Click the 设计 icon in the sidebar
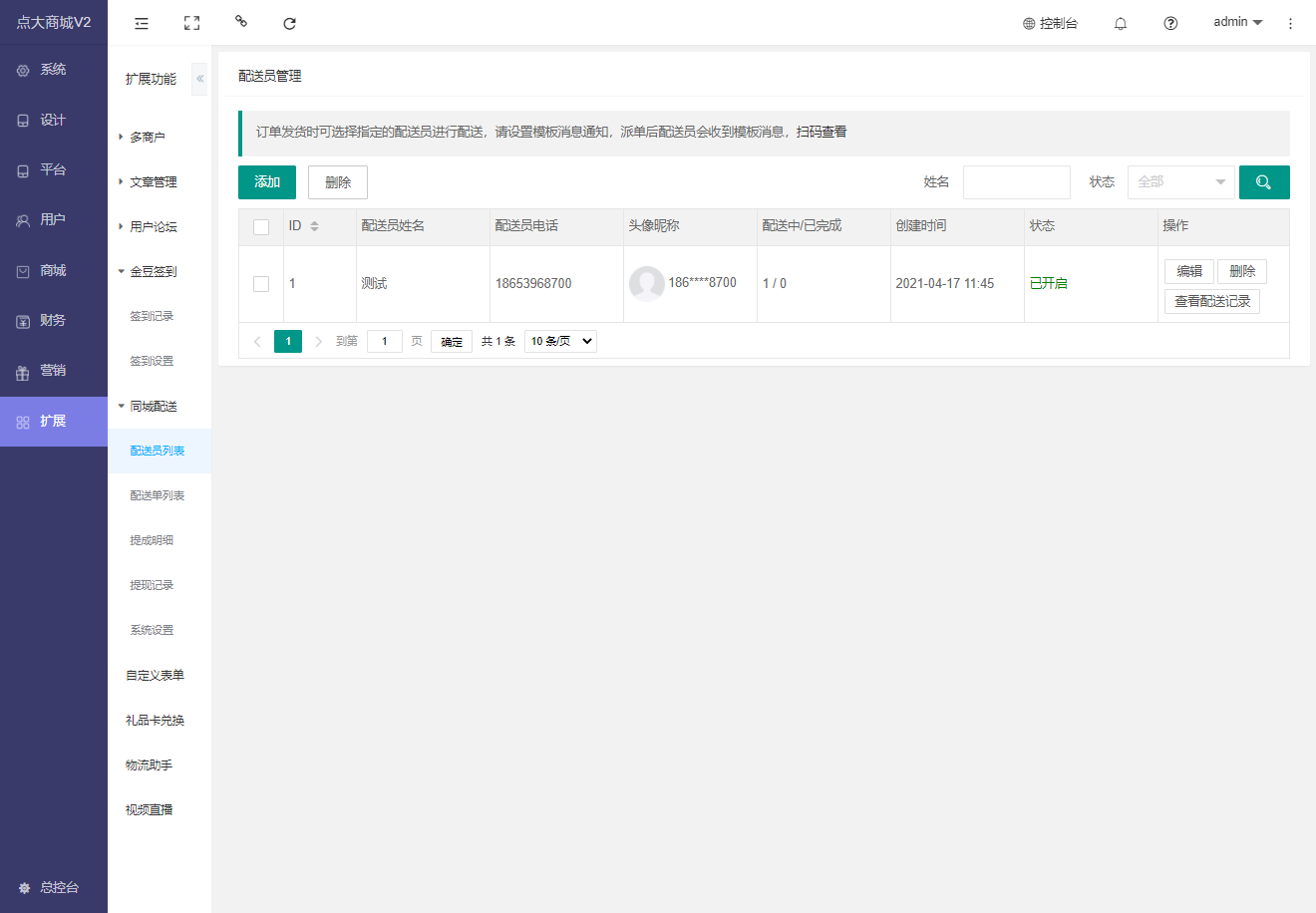Image resolution: width=1316 pixels, height=913 pixels. click(x=23, y=121)
